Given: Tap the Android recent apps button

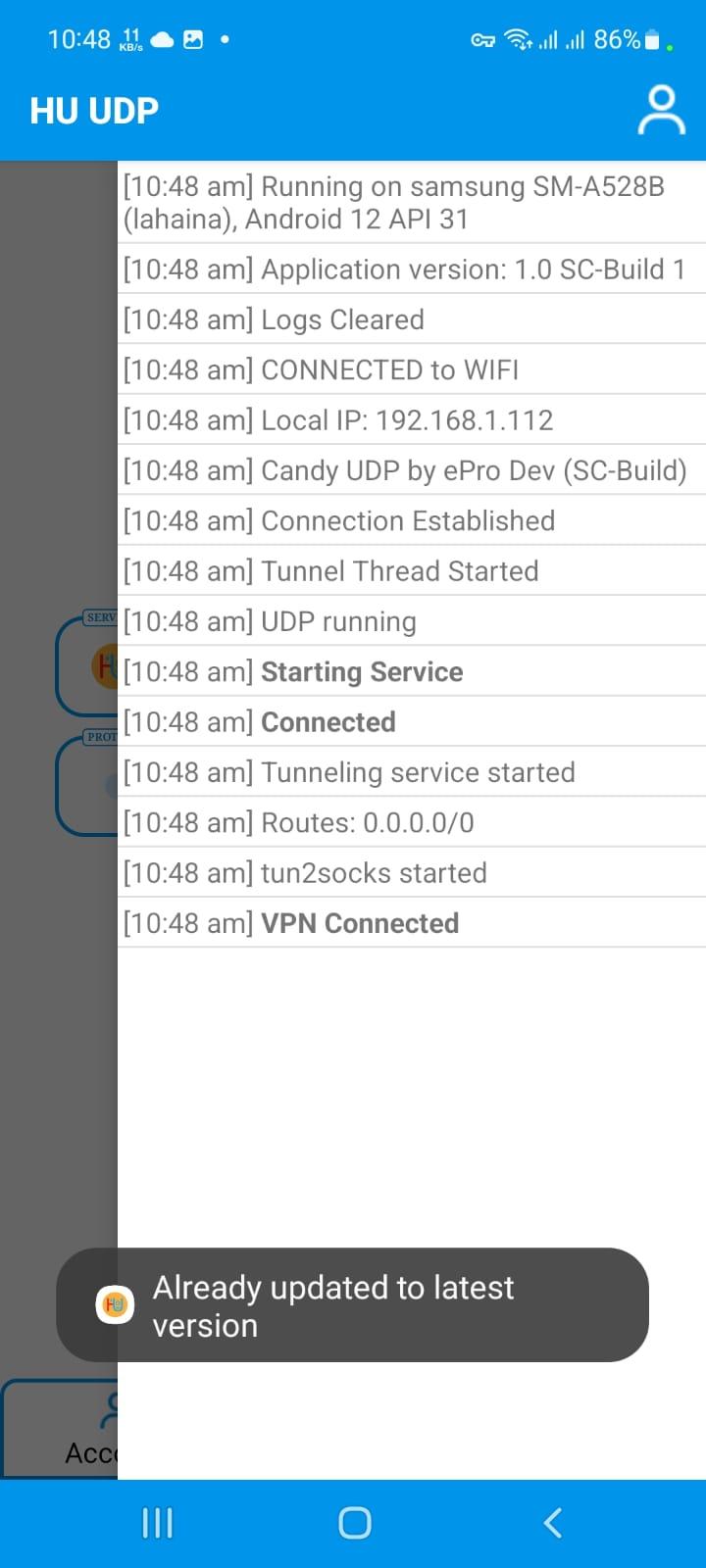Looking at the screenshot, I should (157, 1523).
